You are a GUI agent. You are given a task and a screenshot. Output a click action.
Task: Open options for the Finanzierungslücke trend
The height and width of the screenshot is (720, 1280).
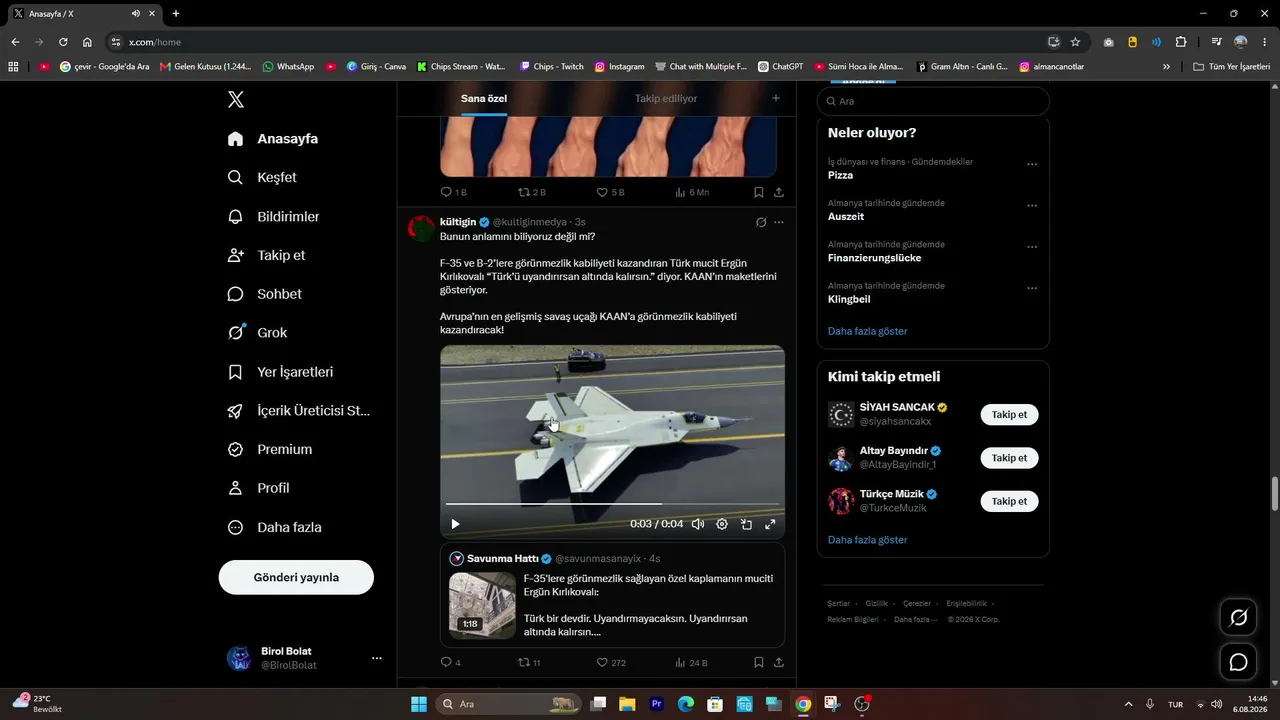(1032, 247)
